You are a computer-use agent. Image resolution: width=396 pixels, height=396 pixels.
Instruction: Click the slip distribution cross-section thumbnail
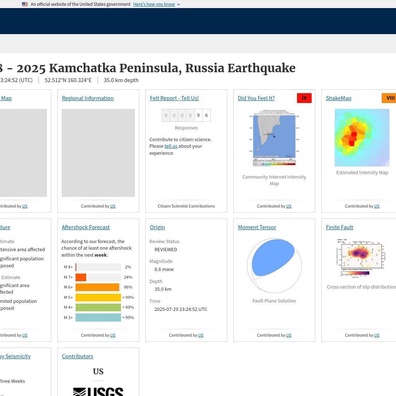point(362,258)
